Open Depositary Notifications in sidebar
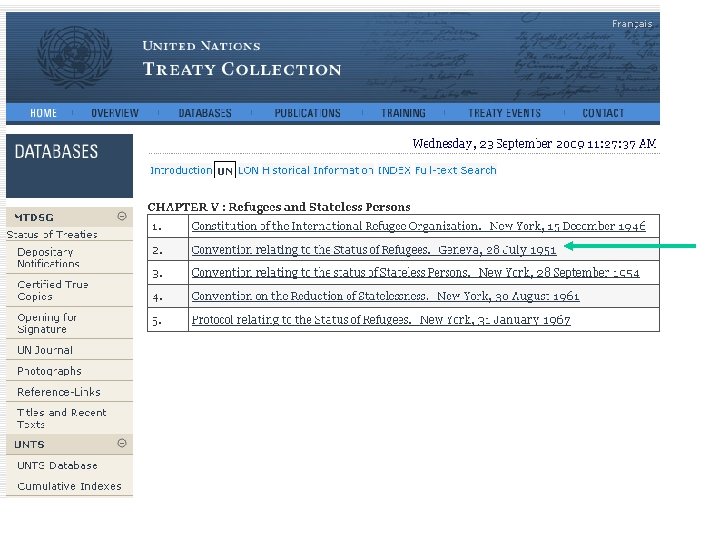Viewport: 720px width, 540px height. (48, 258)
